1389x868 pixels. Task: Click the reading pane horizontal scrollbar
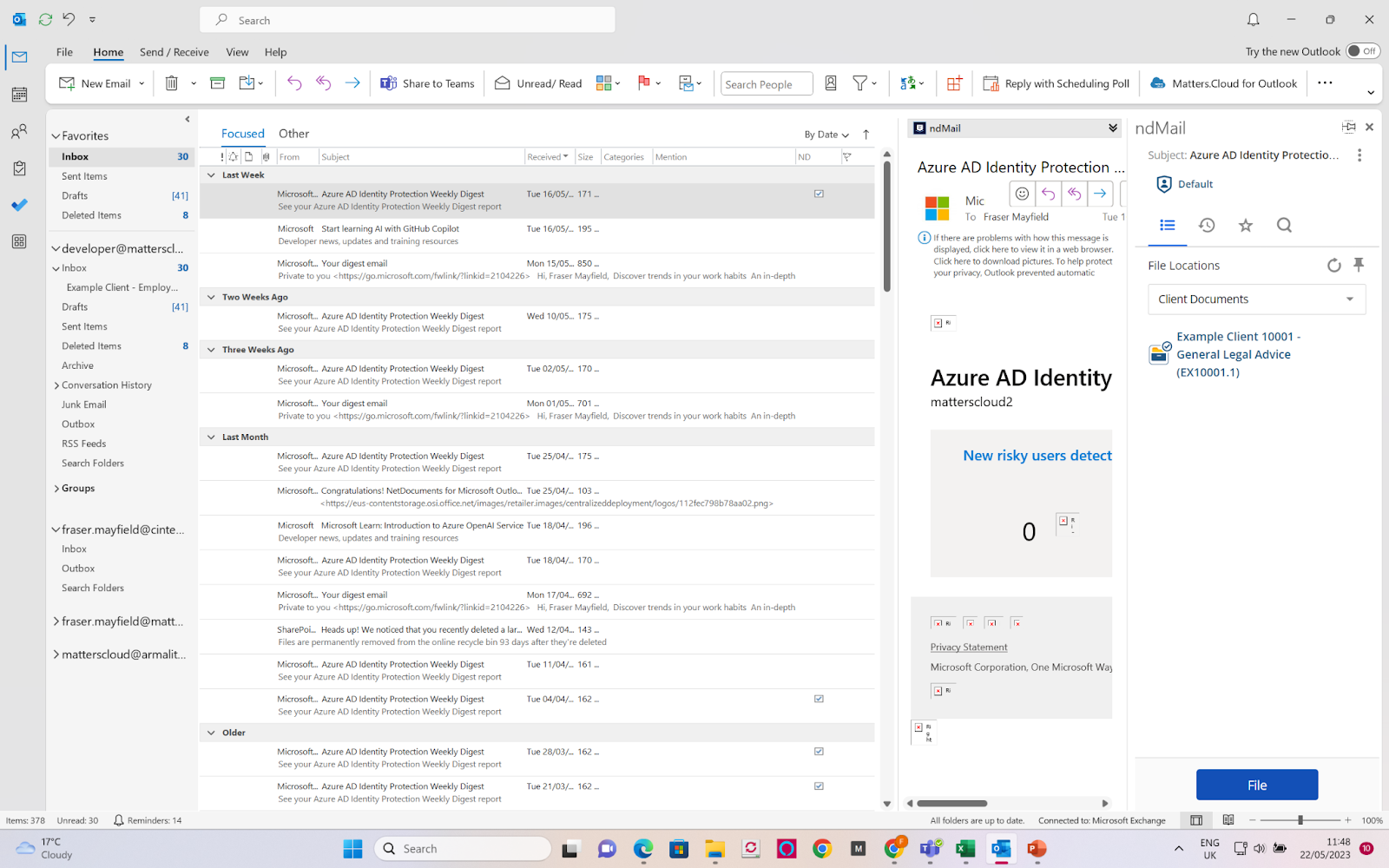tap(952, 803)
